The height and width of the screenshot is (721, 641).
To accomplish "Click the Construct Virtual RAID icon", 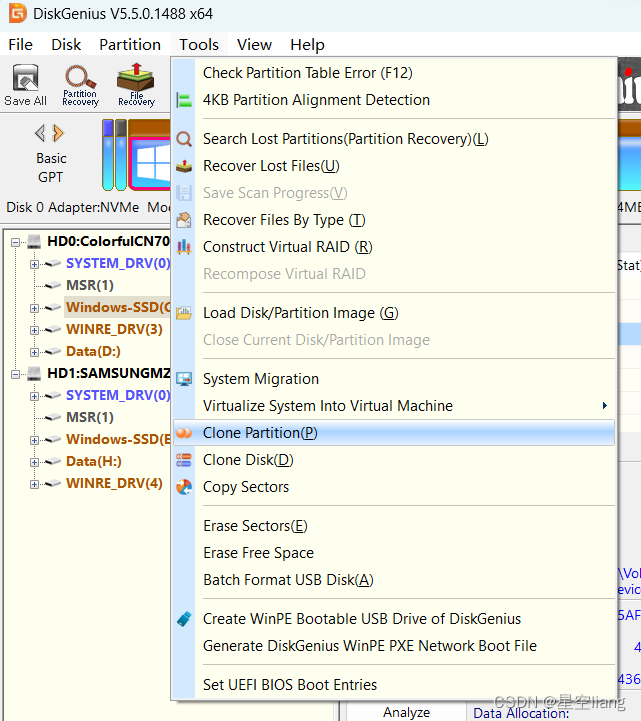I will [x=184, y=247].
